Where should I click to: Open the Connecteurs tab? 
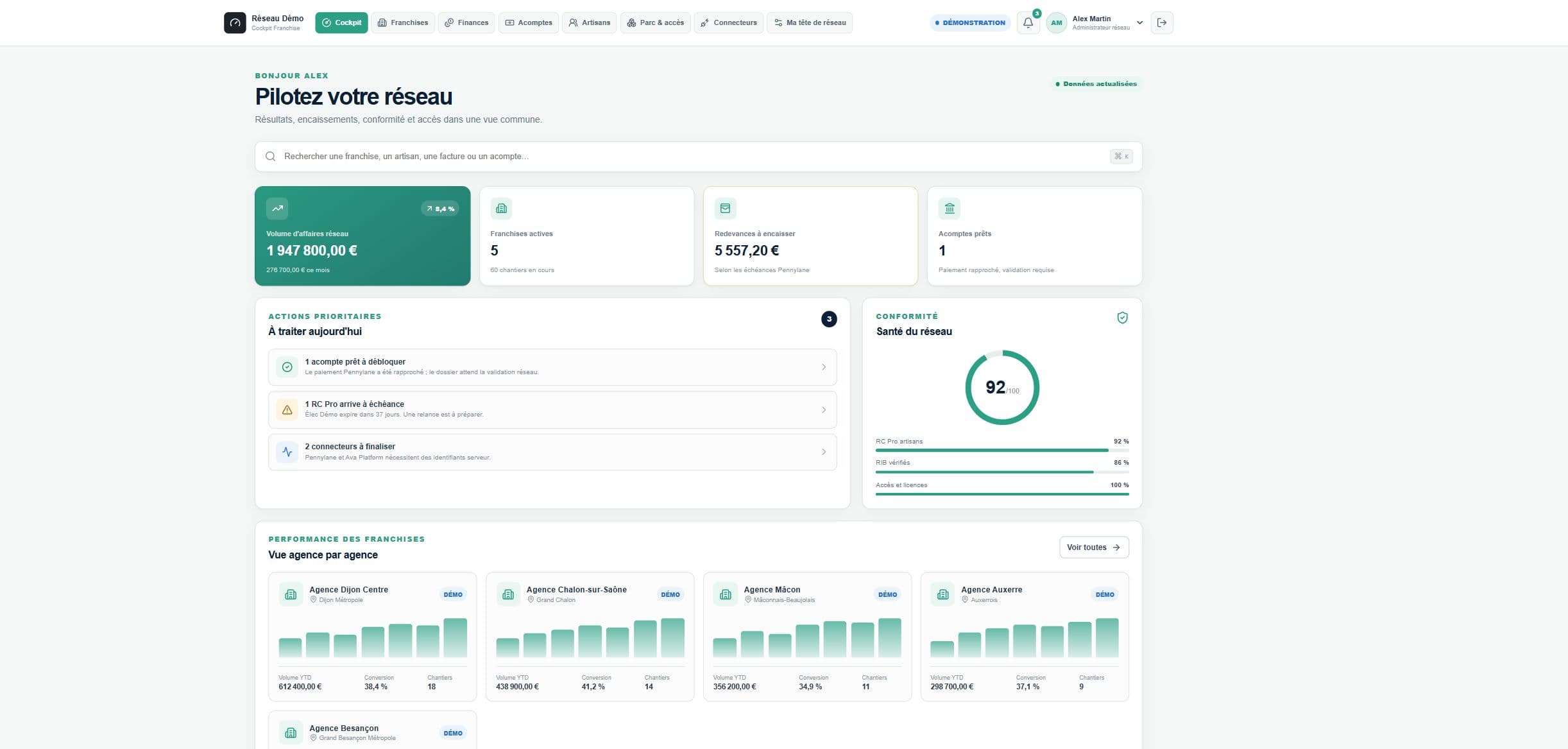[x=729, y=22]
